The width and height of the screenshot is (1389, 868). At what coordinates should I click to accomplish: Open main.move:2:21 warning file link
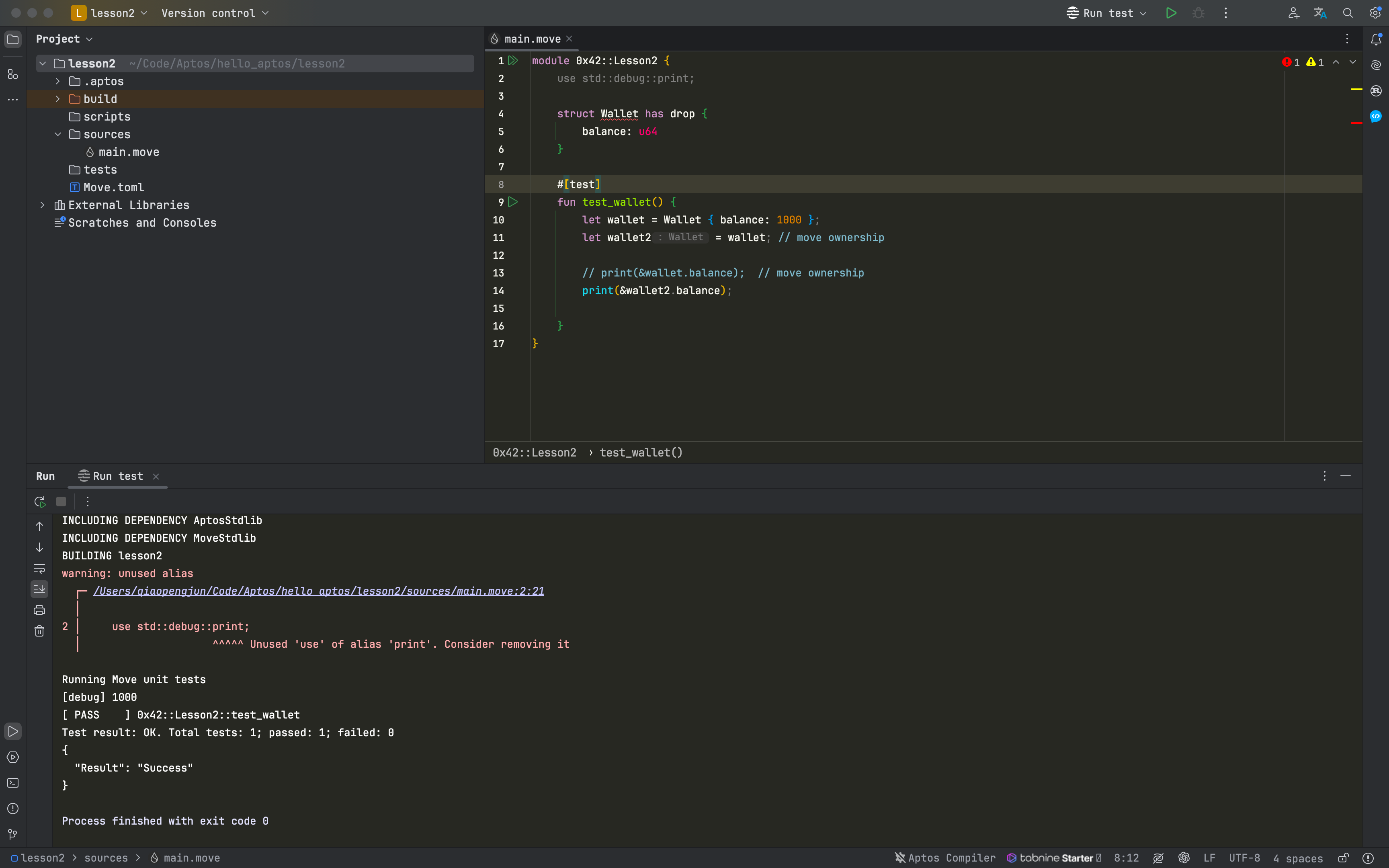pos(319,591)
